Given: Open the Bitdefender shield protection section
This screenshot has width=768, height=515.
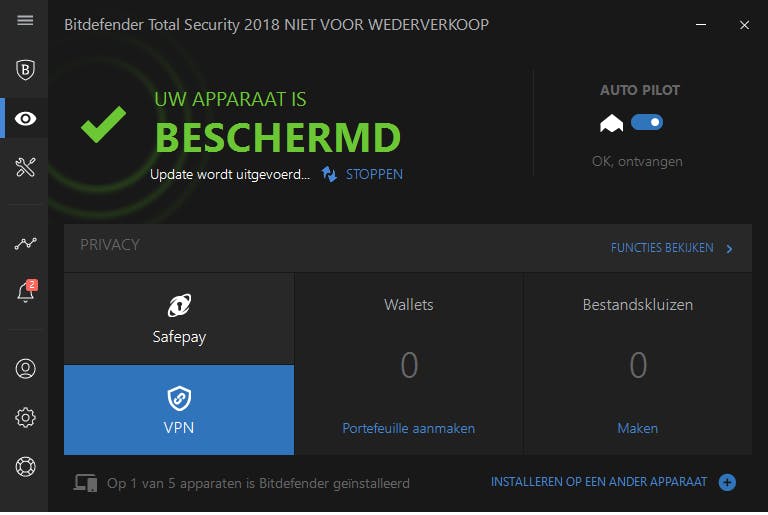Looking at the screenshot, I should [25, 69].
